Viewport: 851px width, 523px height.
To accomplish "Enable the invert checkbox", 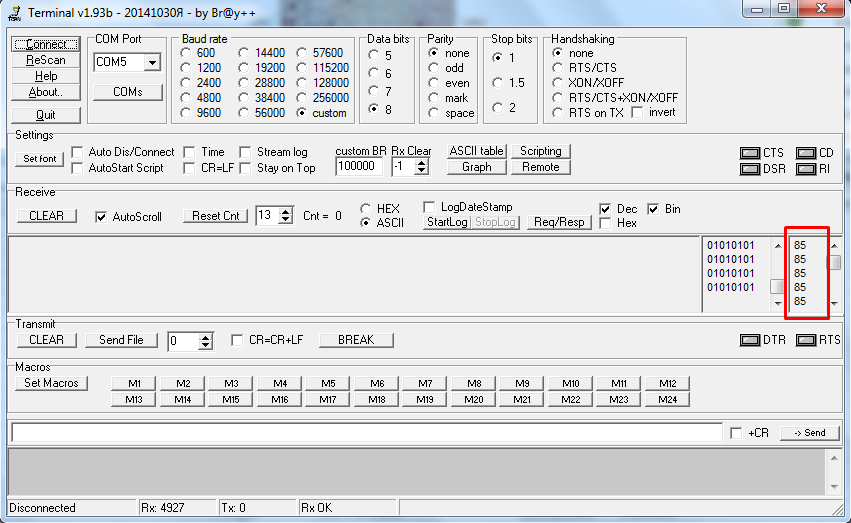I will coord(638,112).
